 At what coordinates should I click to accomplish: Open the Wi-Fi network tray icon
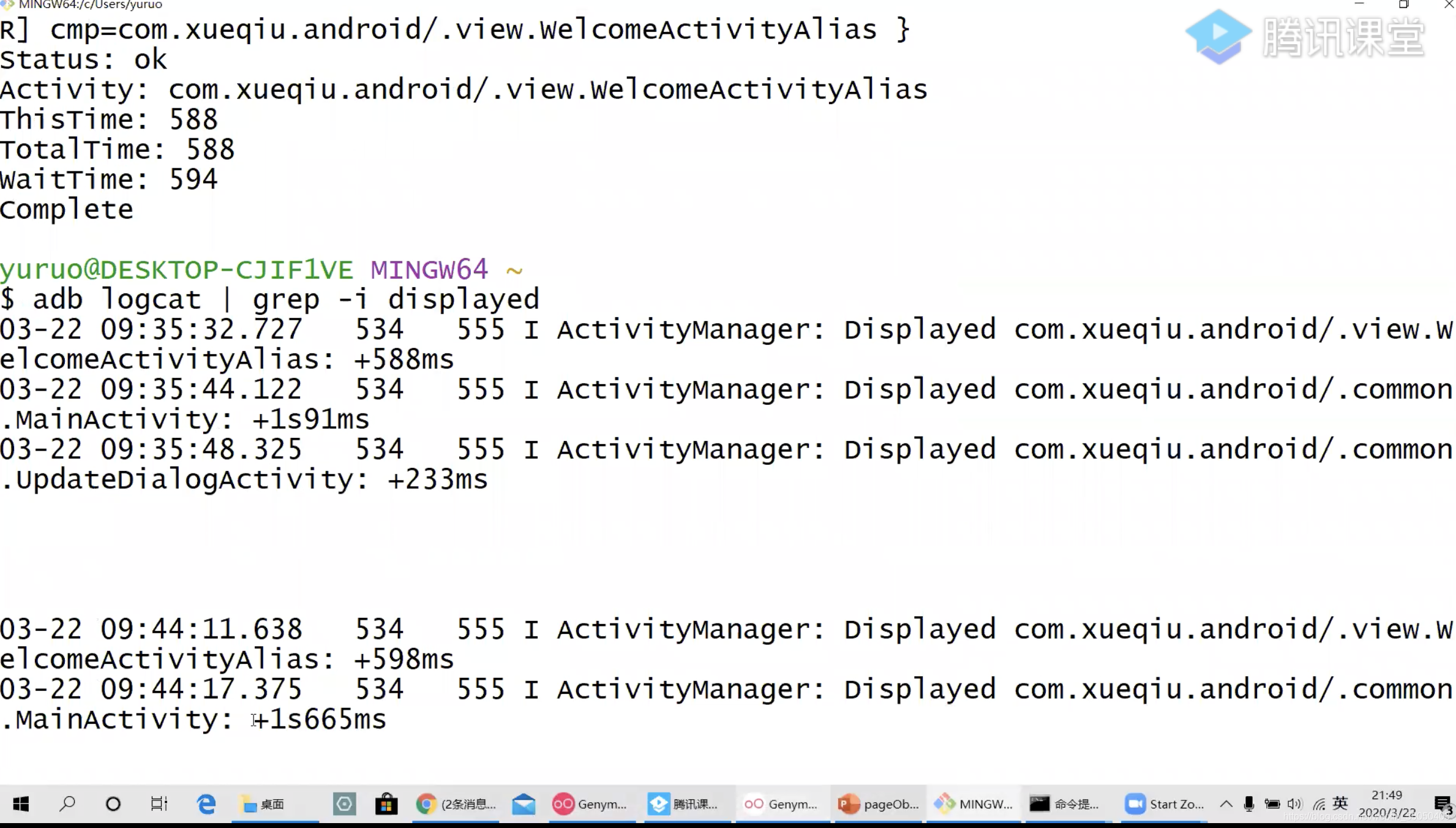1319,804
